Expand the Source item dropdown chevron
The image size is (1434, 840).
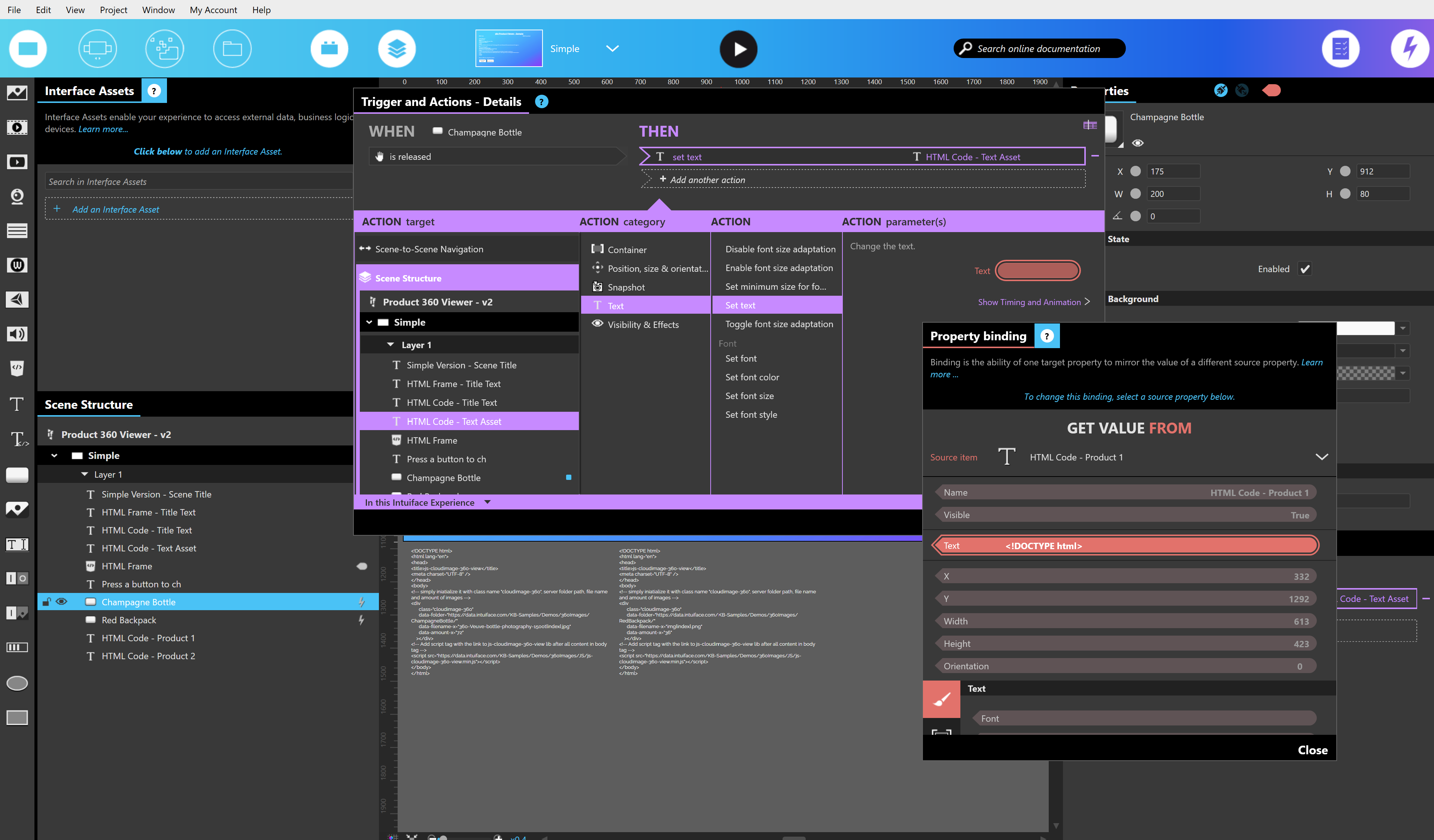click(1321, 456)
